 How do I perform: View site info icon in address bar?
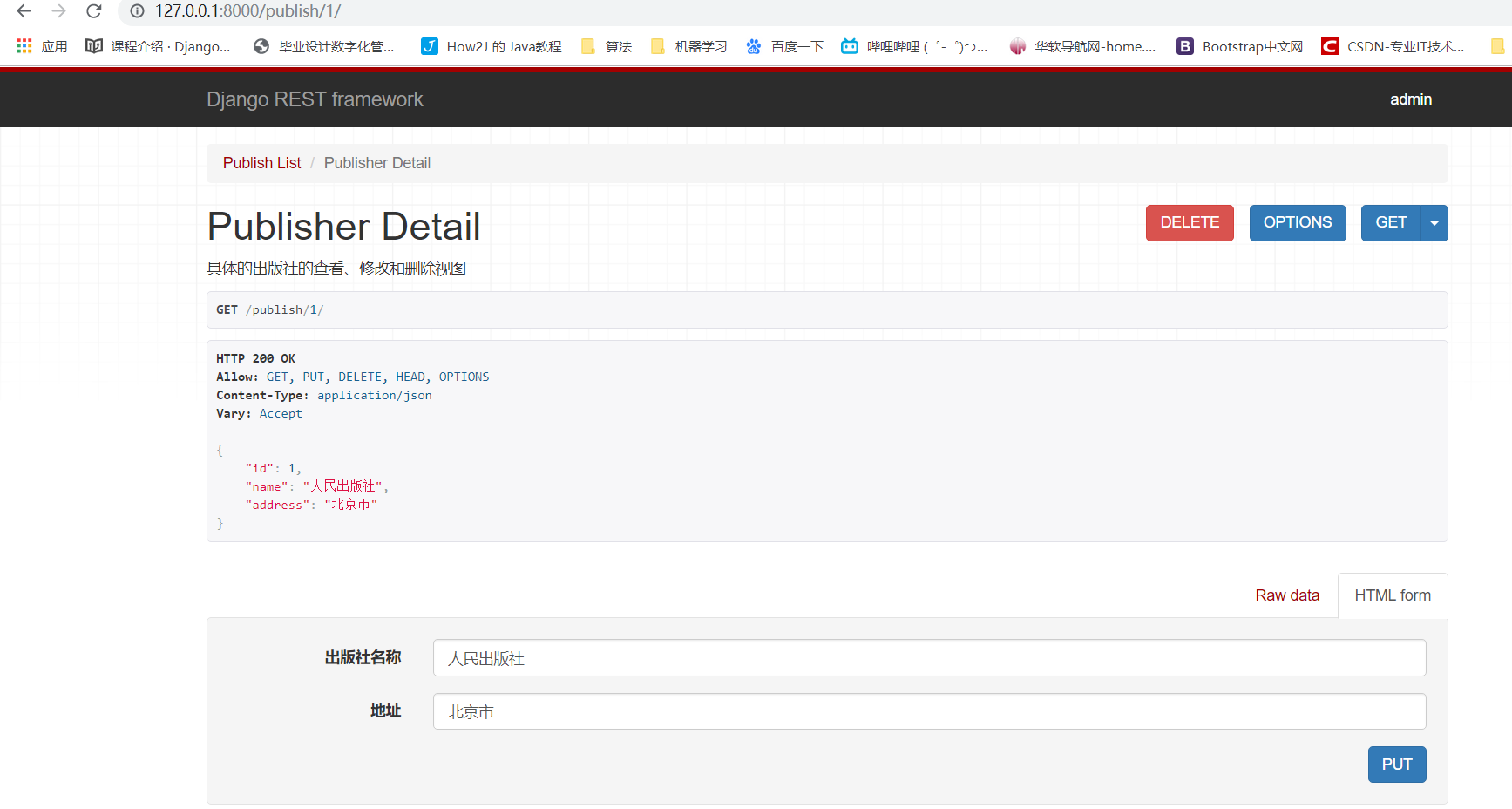coord(137,11)
